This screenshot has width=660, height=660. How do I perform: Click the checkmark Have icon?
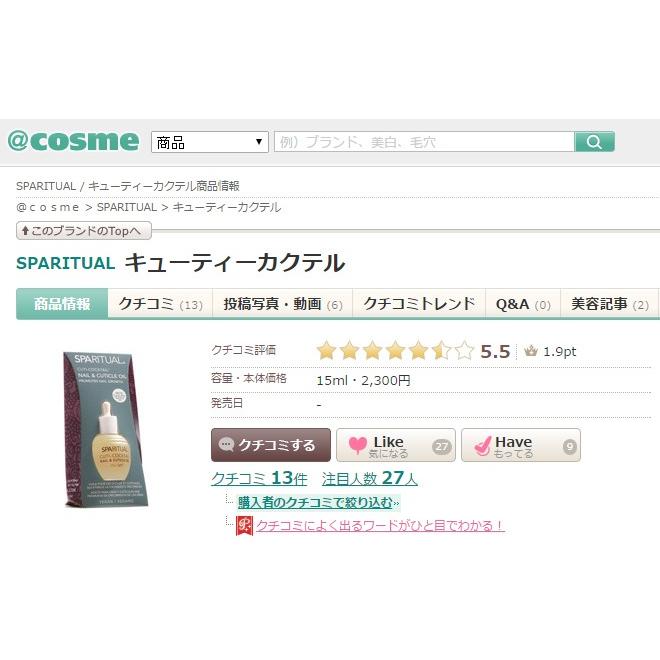point(482,445)
